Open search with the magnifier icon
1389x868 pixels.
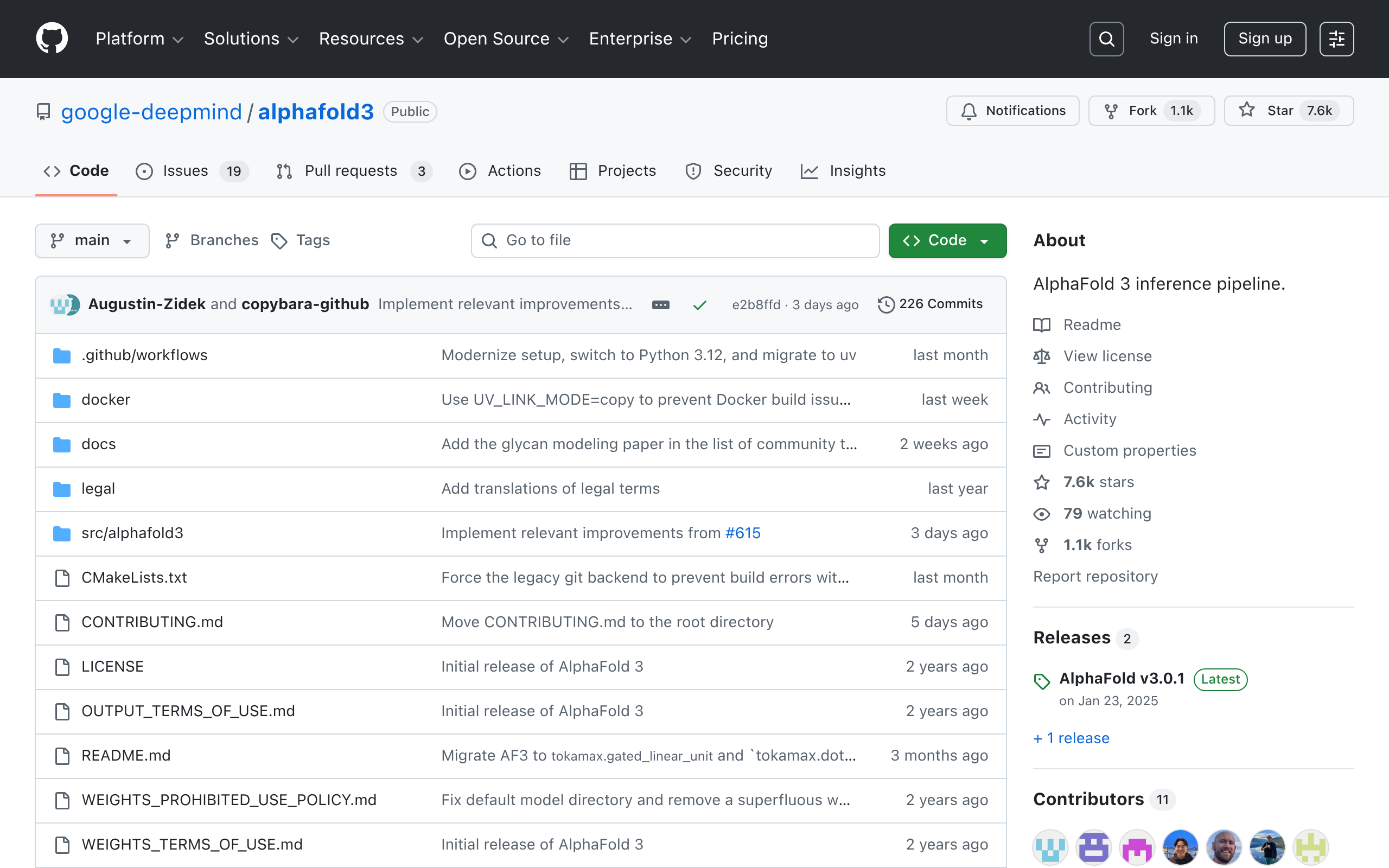tap(1106, 39)
